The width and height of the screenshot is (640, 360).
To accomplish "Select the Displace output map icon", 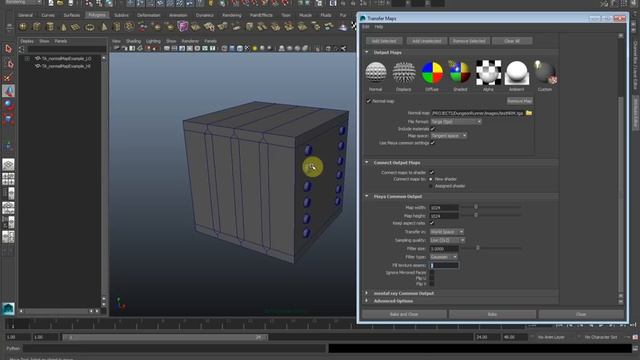I will point(404,73).
